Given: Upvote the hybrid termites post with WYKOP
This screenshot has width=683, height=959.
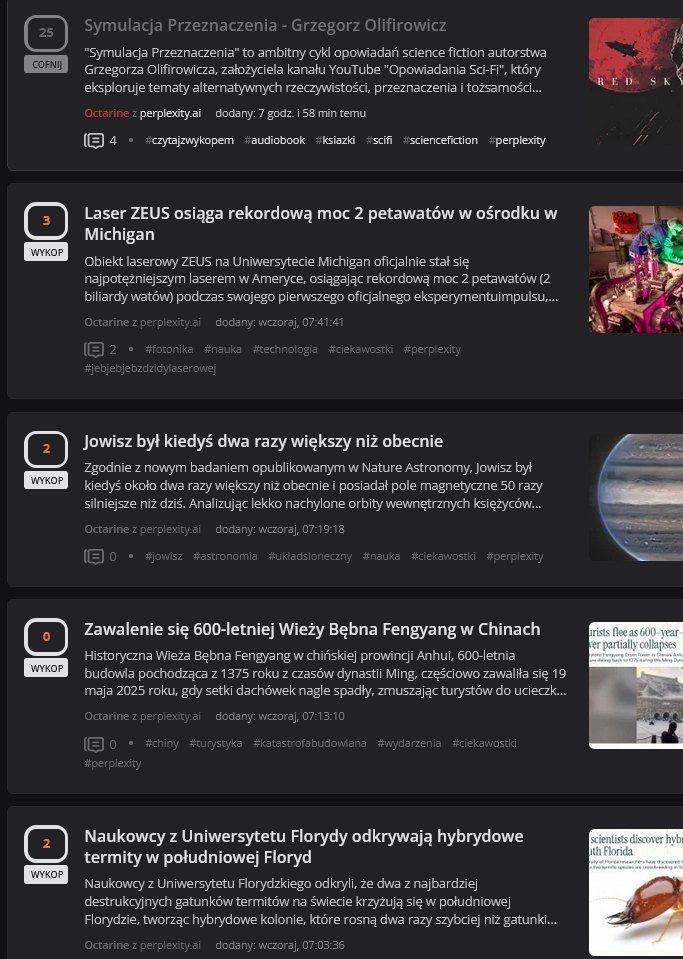Looking at the screenshot, I should click(46, 875).
